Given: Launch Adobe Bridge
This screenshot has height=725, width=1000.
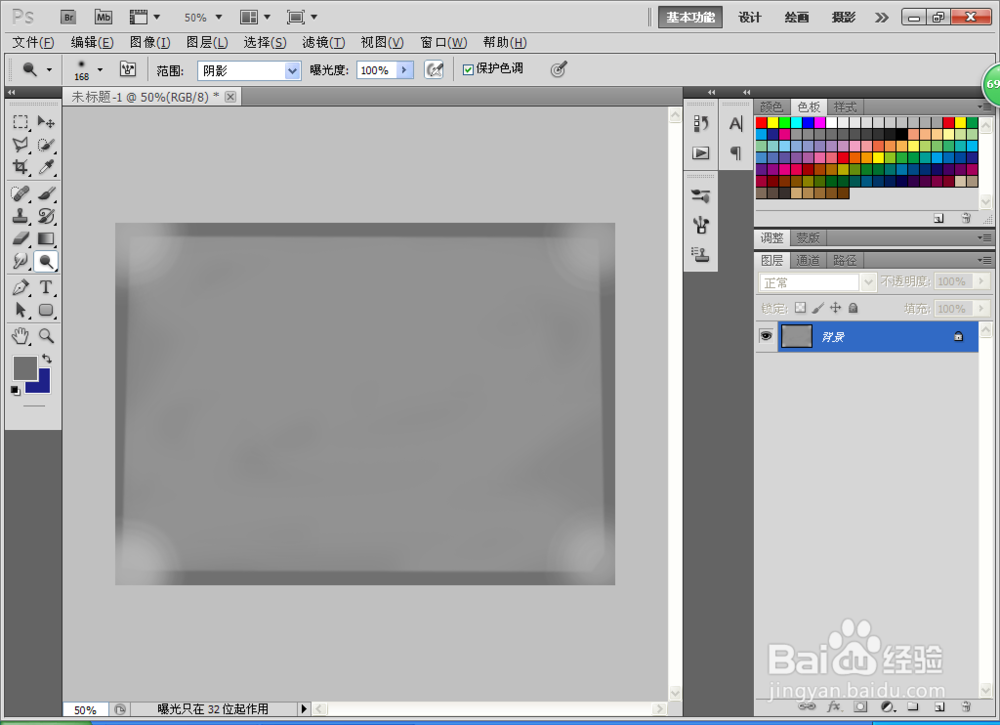Looking at the screenshot, I should coord(68,17).
